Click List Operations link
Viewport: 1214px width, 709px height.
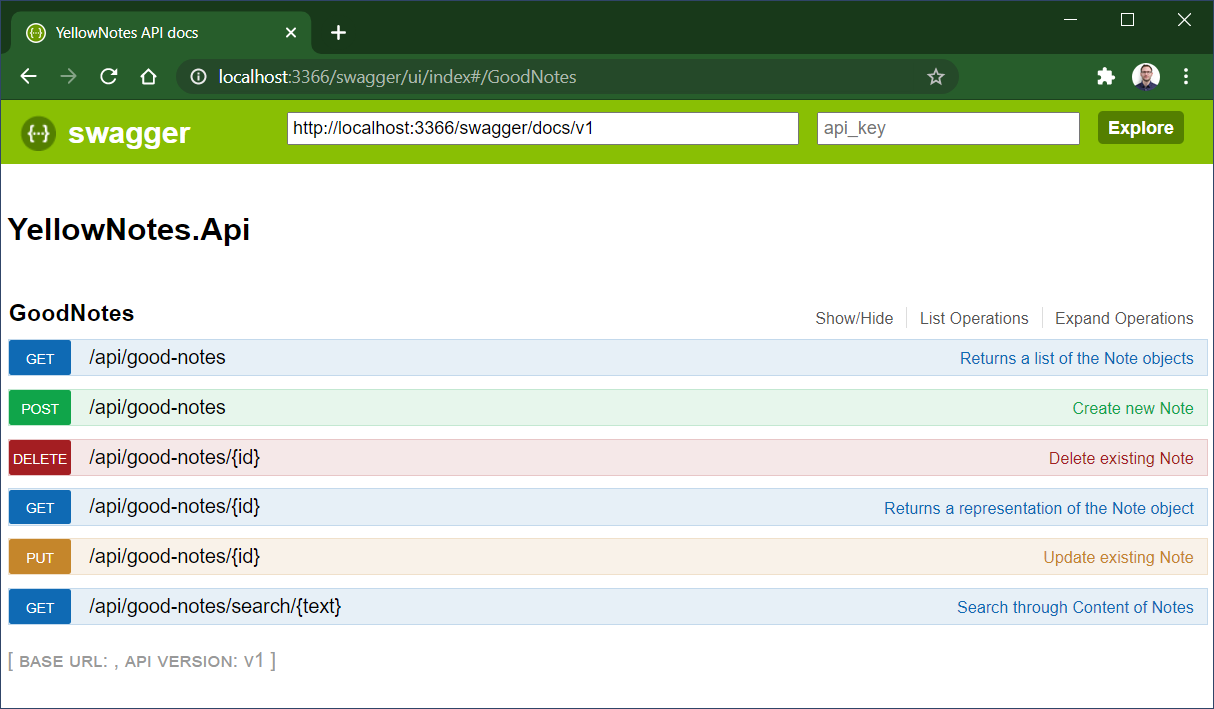click(x=974, y=318)
